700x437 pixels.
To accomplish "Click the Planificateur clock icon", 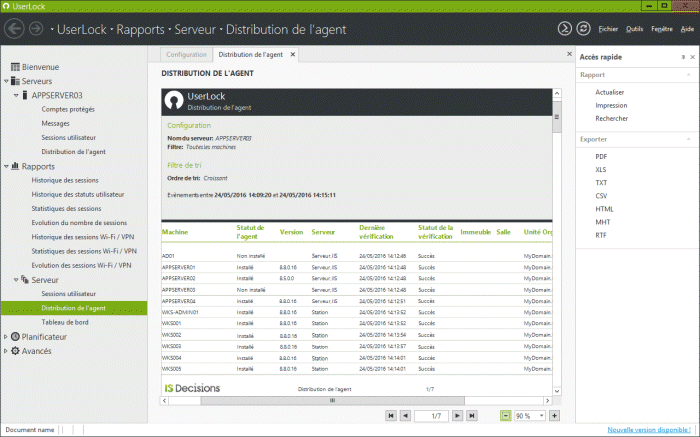I will pos(15,337).
